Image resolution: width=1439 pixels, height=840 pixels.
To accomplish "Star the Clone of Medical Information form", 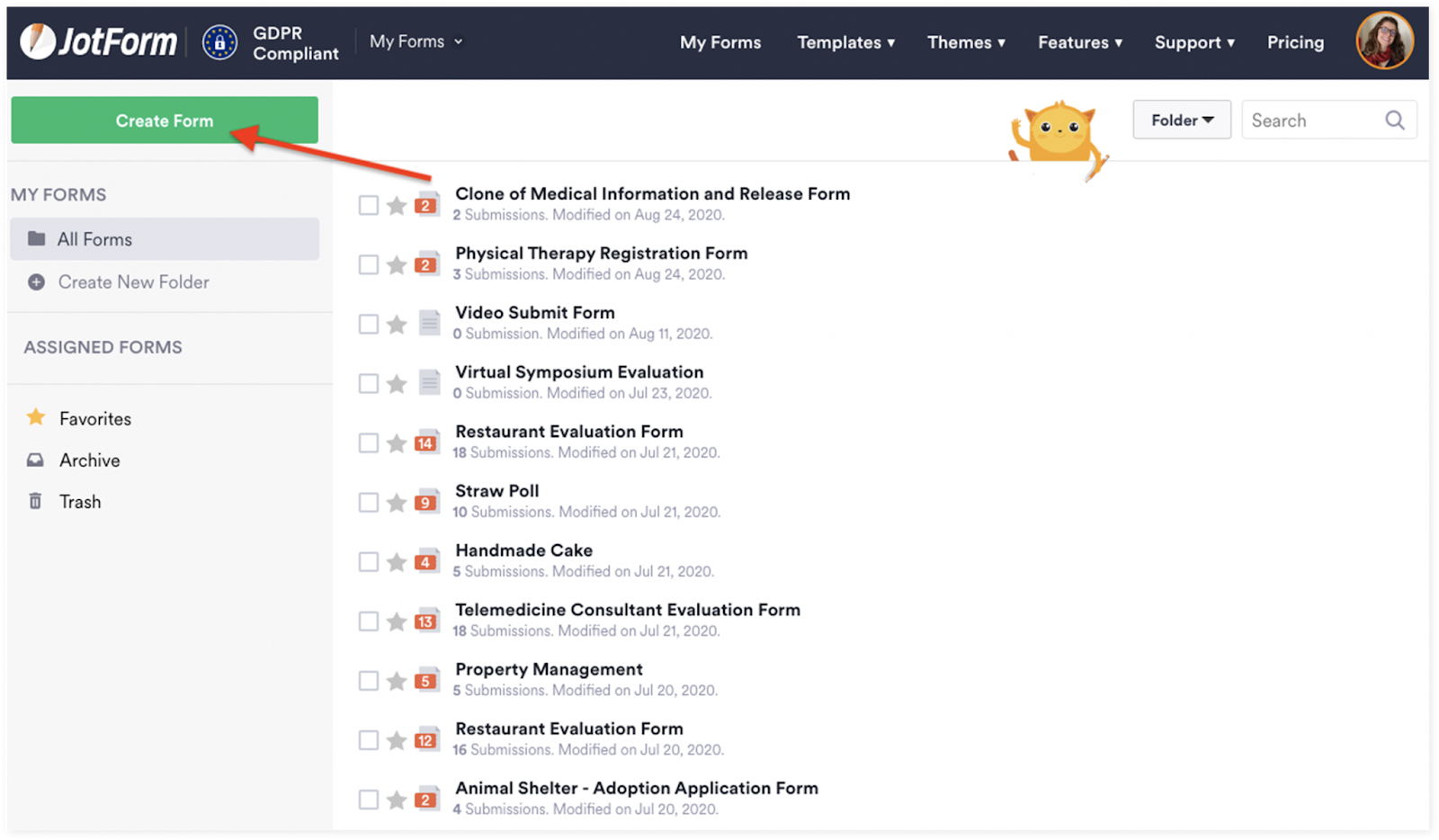I will [x=397, y=205].
